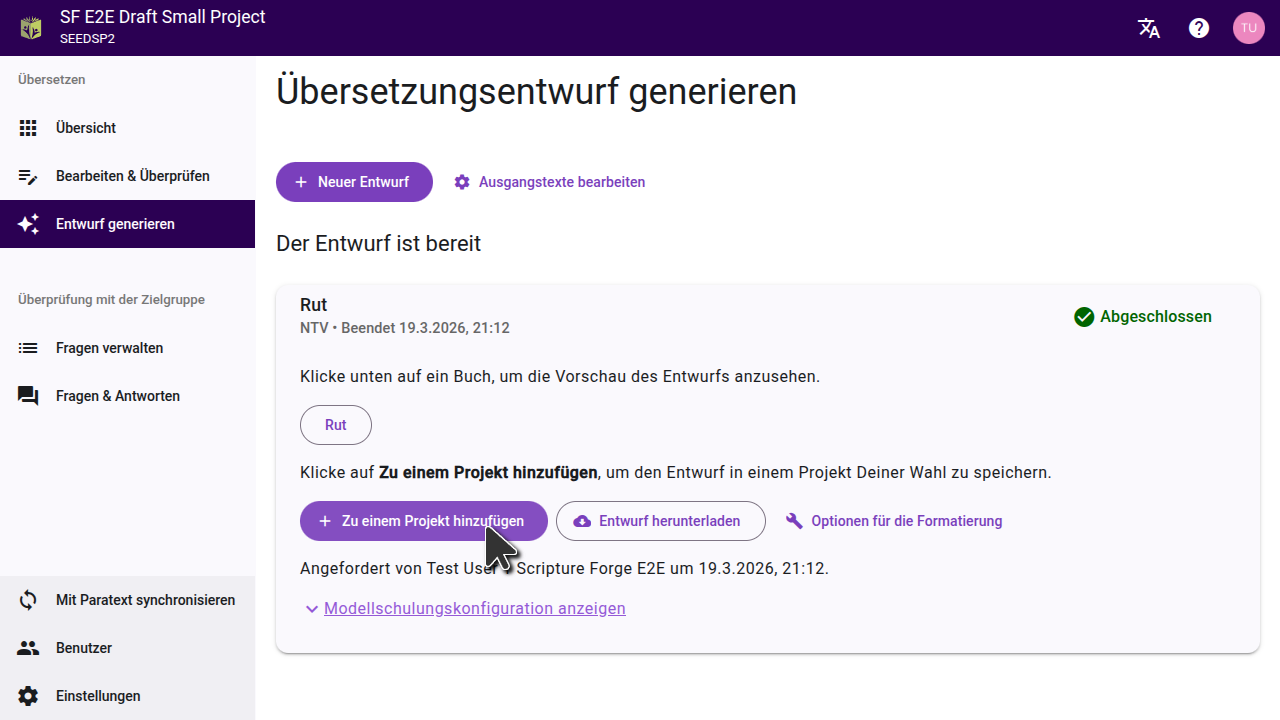Click Zu einem Projekt hinzufügen button
The height and width of the screenshot is (720, 1280).
423,521
